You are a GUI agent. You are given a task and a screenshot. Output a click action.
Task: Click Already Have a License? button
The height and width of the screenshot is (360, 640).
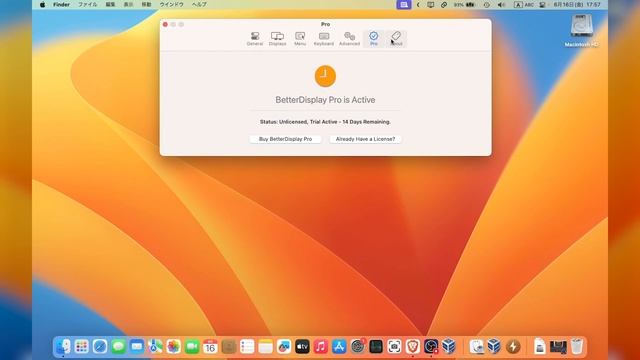click(365, 139)
